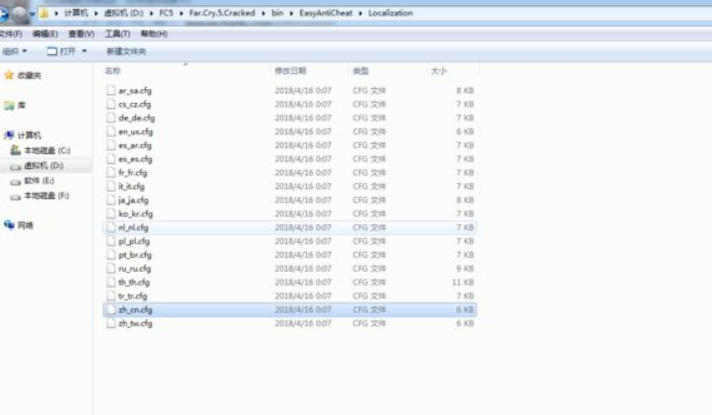
Task: Navigate to bin folder in breadcrumb
Action: coord(277,13)
